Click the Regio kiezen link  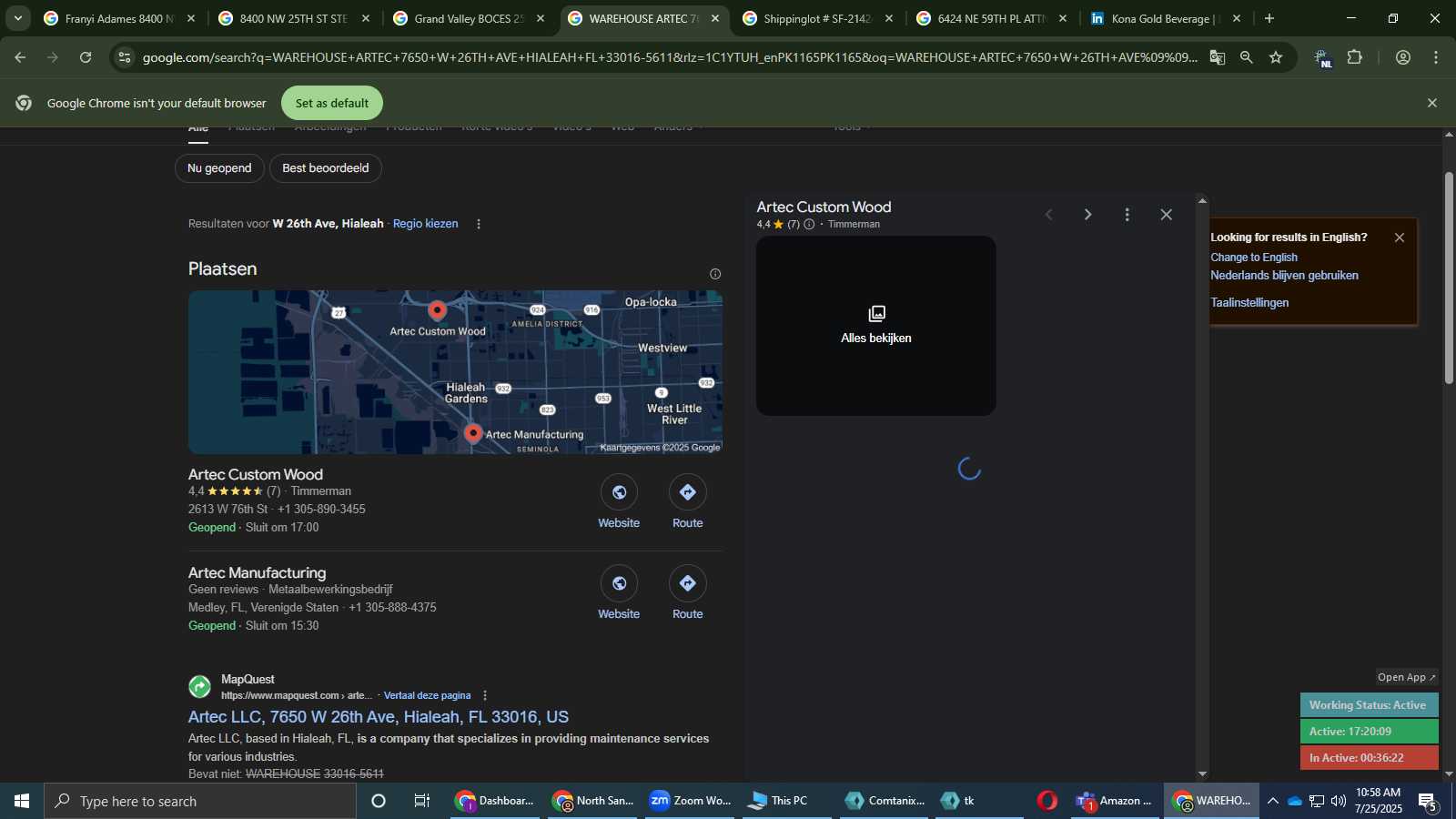point(425,224)
